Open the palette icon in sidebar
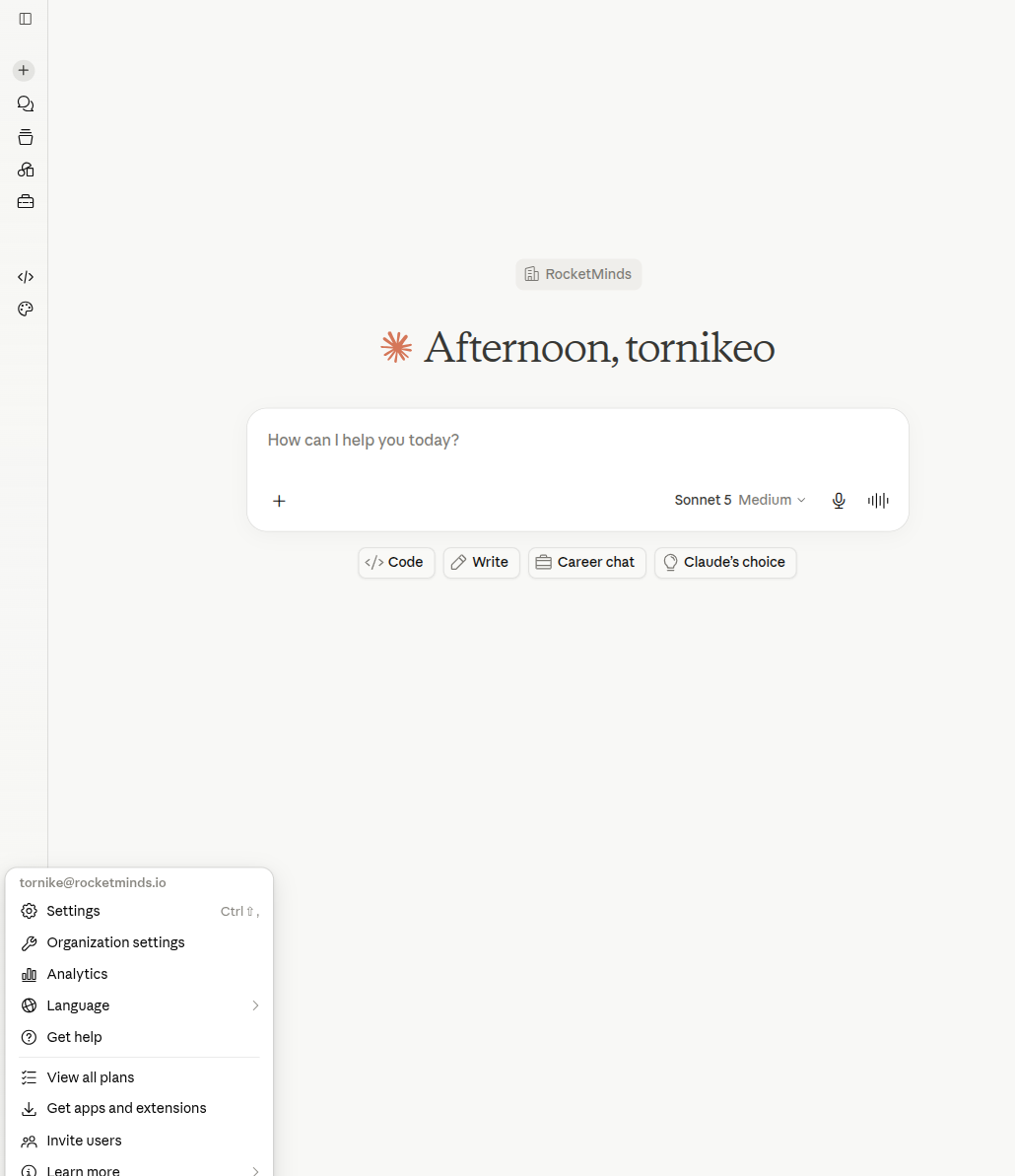The width and height of the screenshot is (1015, 1176). click(26, 309)
